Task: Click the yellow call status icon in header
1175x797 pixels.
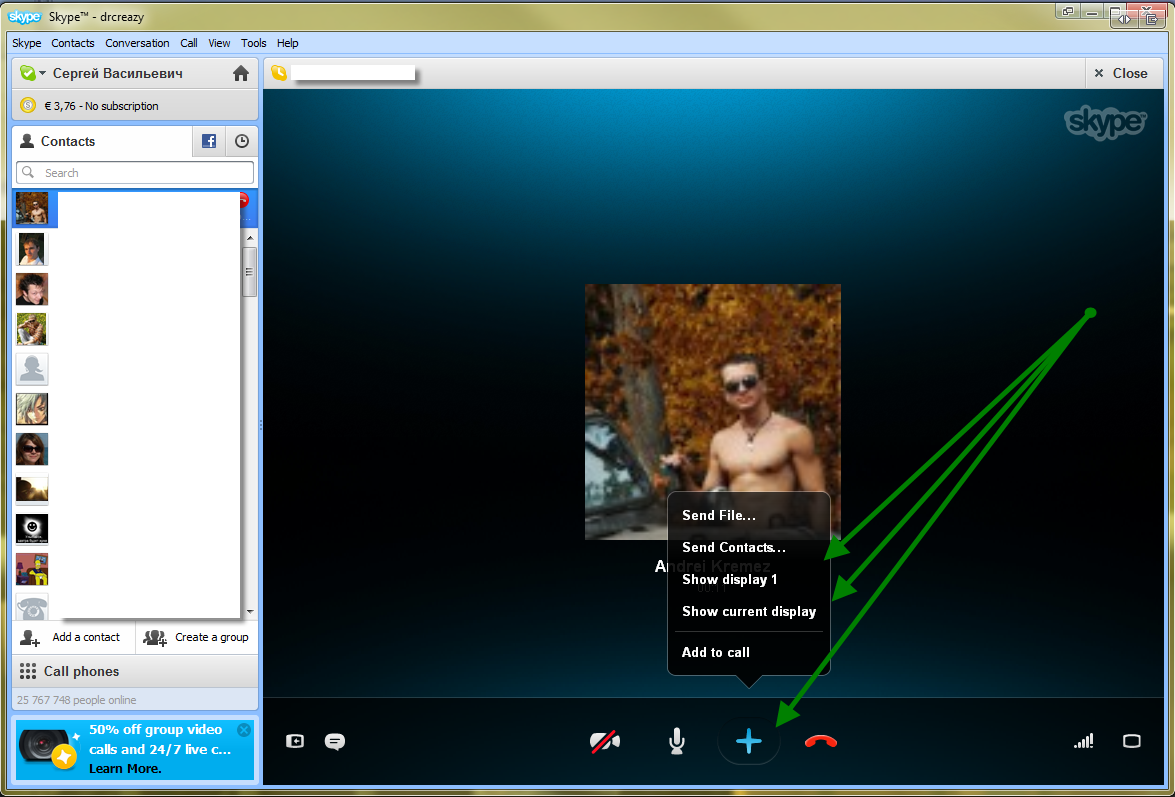Action: click(279, 73)
